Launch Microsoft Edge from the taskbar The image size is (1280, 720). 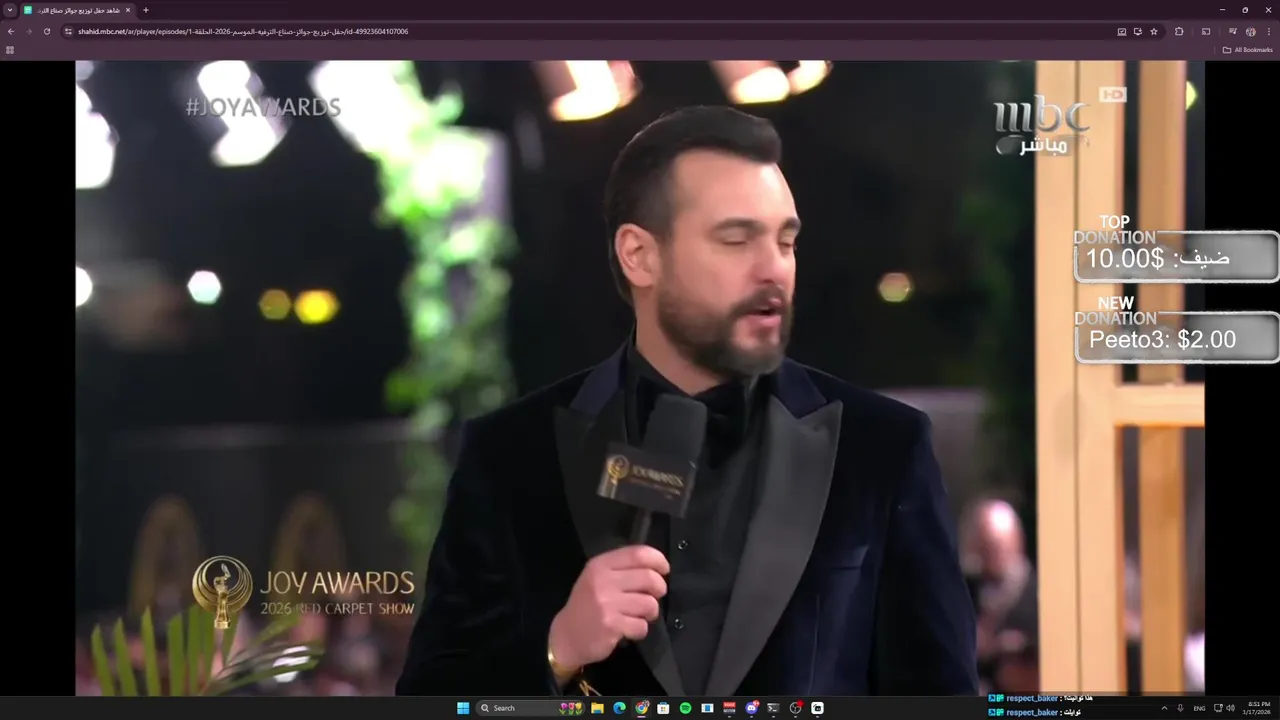pos(619,708)
